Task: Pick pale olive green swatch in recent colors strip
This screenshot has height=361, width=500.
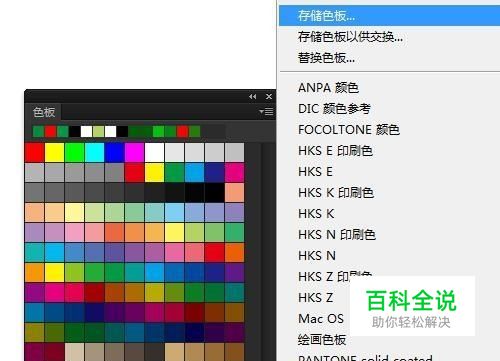Action: [x=98, y=131]
